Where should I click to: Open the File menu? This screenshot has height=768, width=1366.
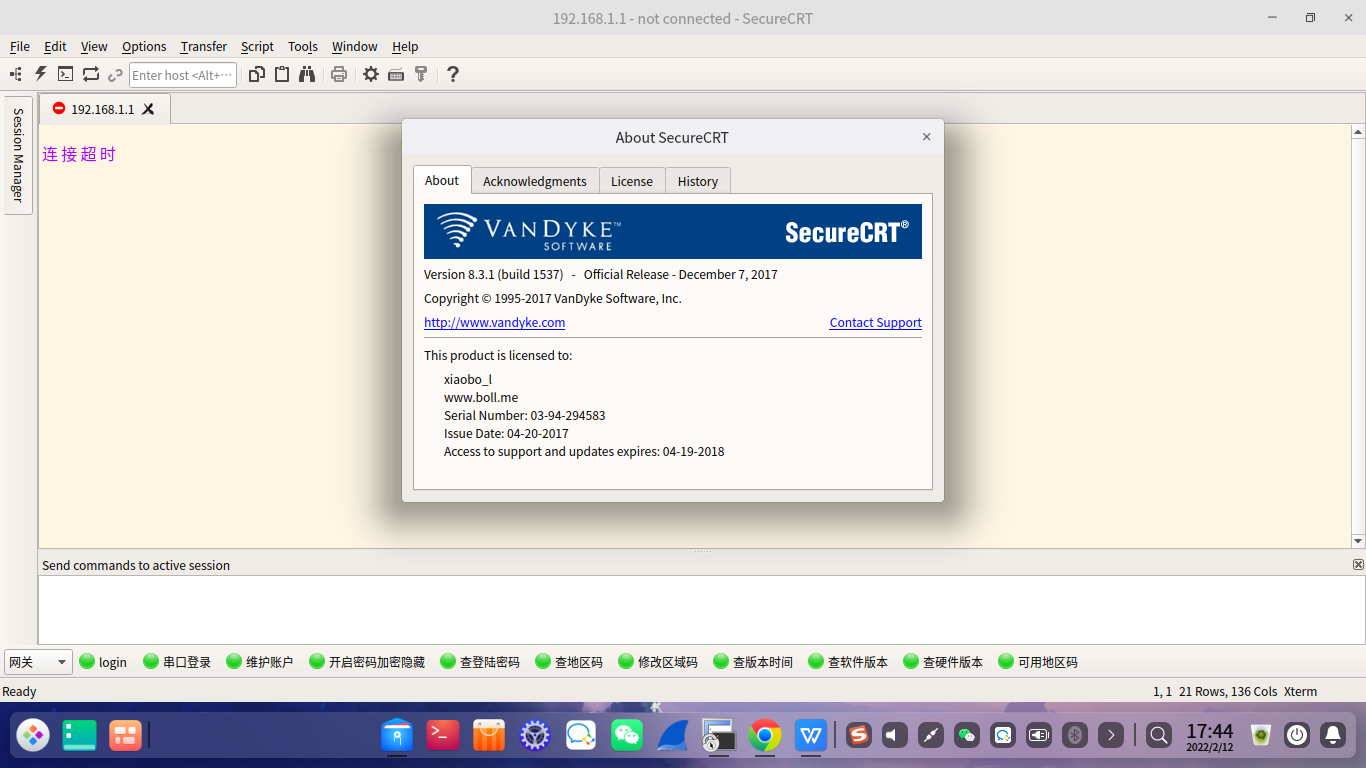click(x=20, y=46)
